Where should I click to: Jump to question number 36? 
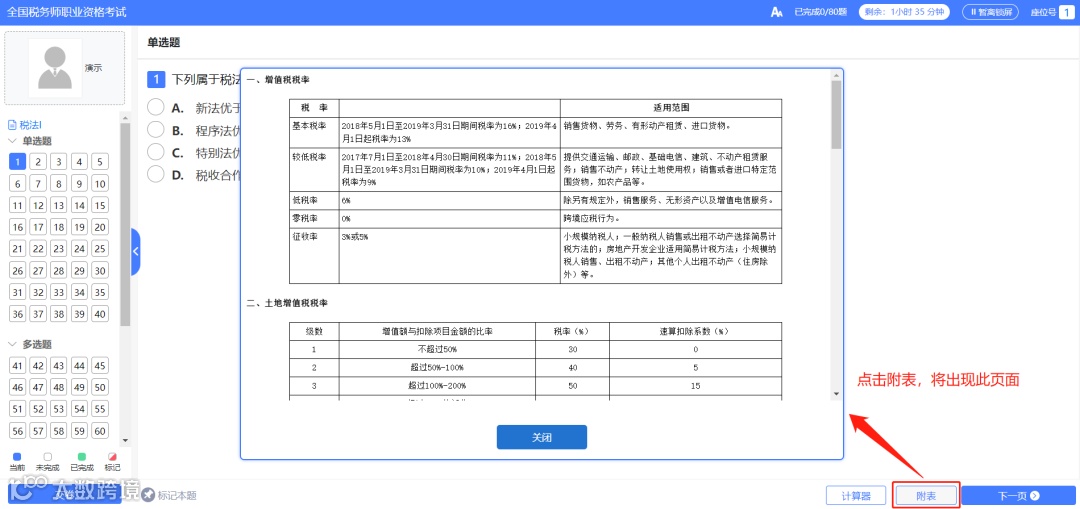(18, 314)
